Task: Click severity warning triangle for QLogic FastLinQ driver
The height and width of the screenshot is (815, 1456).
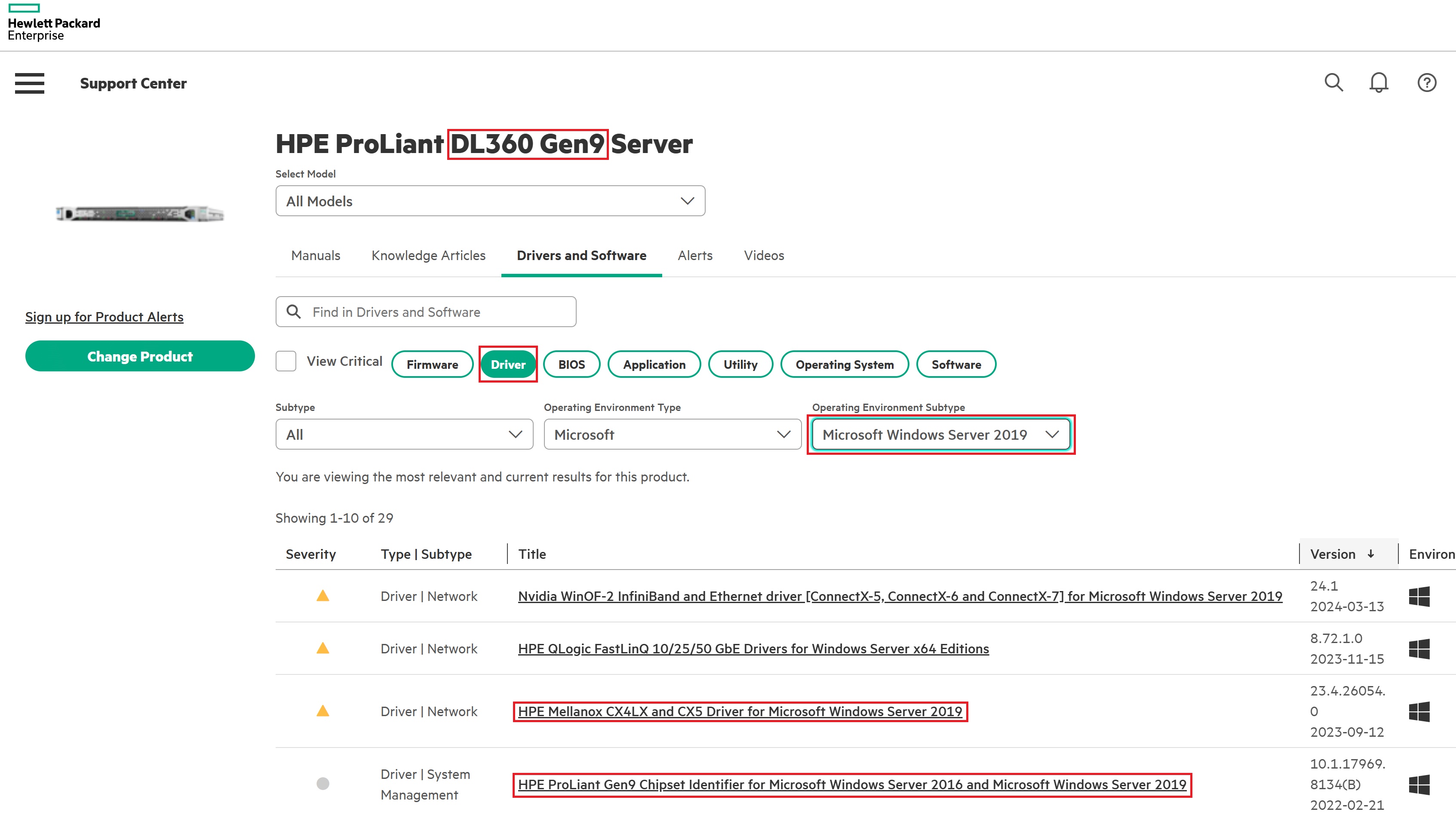Action: tap(323, 648)
